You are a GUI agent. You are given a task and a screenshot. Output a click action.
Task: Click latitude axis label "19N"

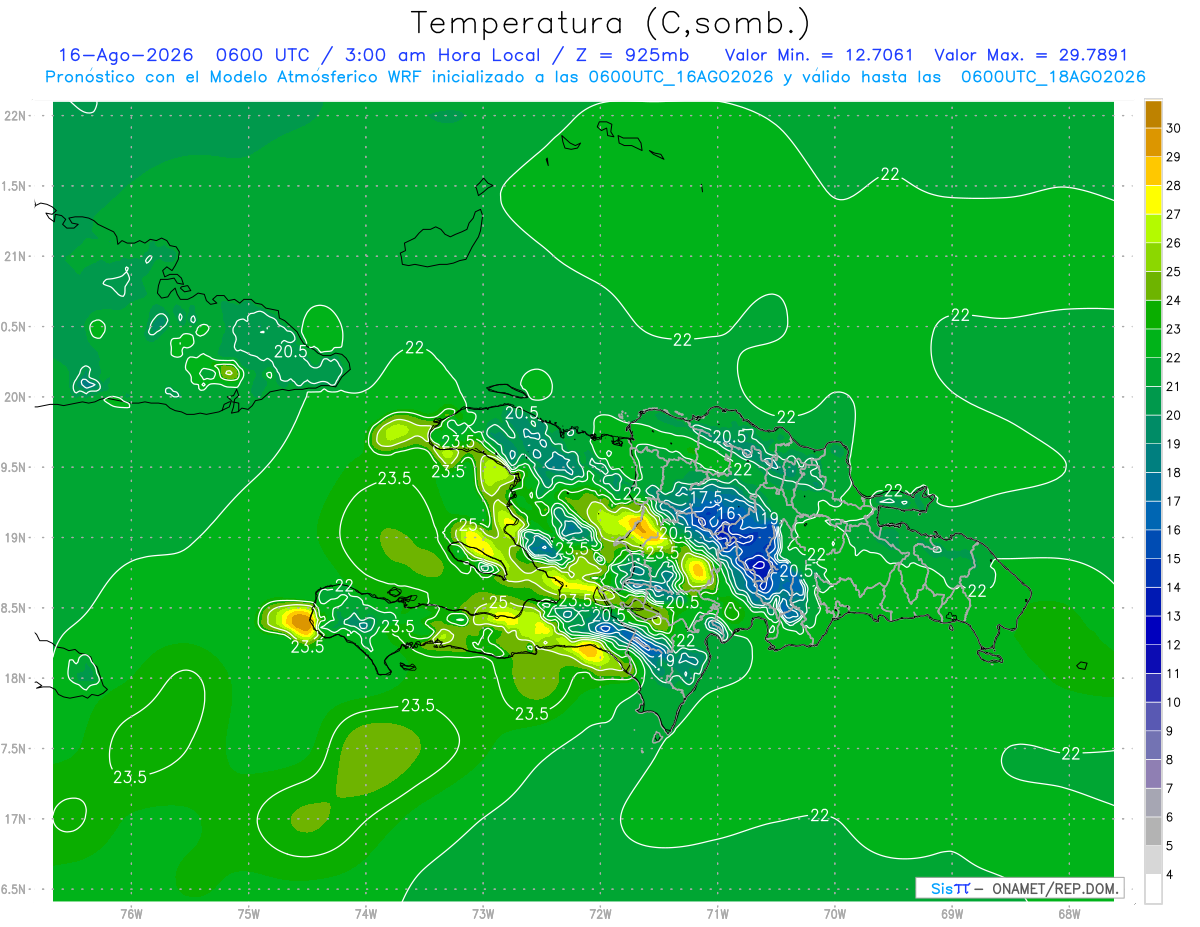tap(16, 538)
